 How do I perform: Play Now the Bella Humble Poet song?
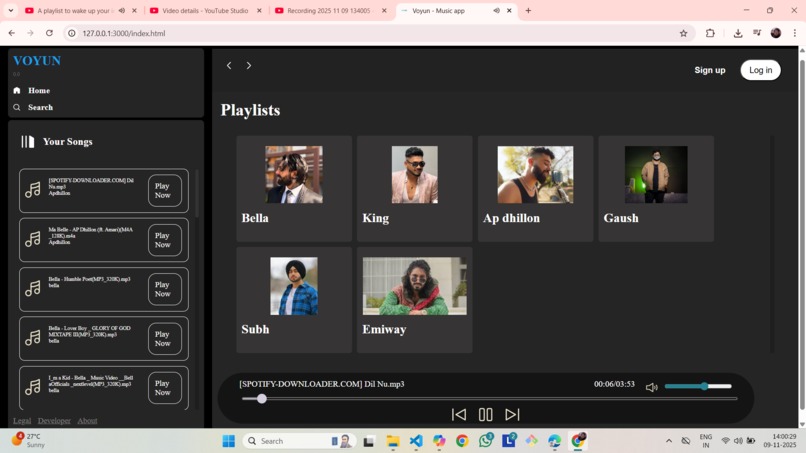click(x=164, y=289)
